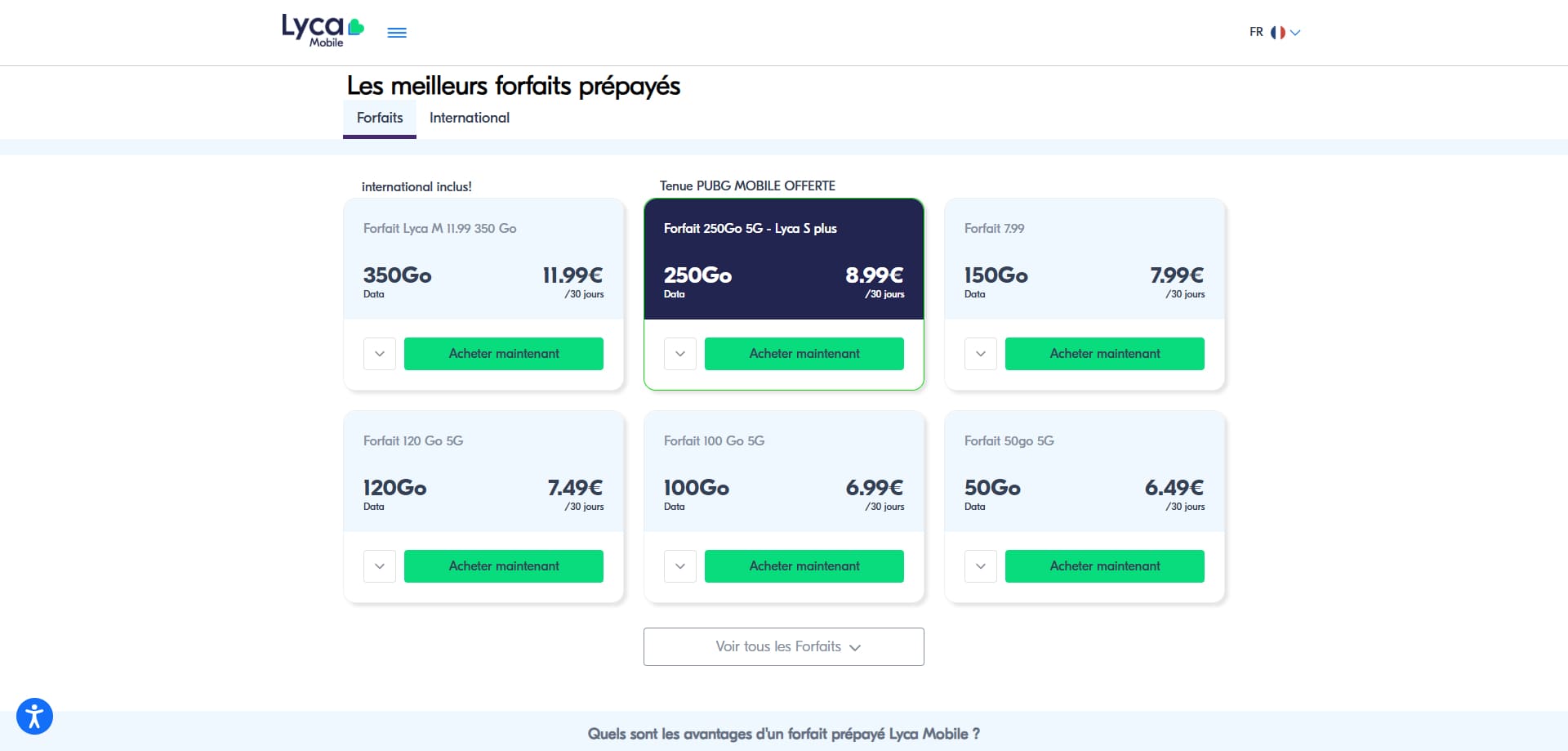
Task: Buy the 350Go 11.99€ plan now
Action: tap(504, 354)
